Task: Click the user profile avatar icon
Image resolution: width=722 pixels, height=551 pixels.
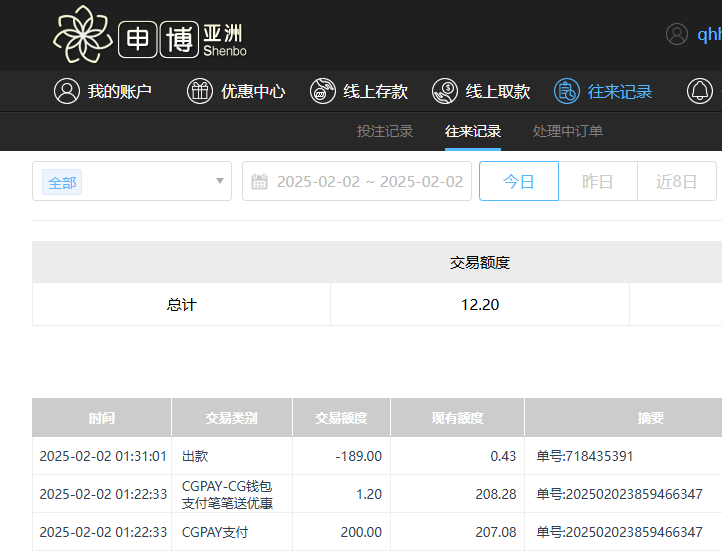Action: pyautogui.click(x=677, y=34)
